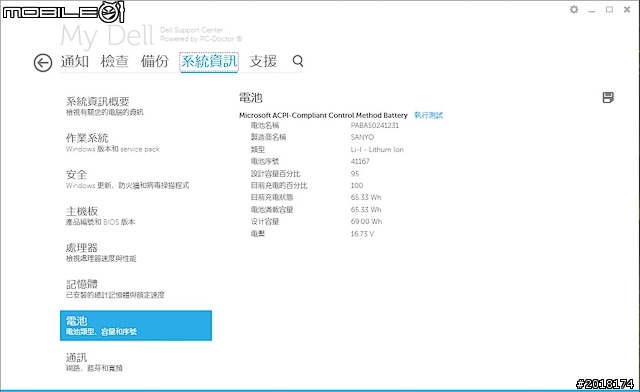Image resolution: width=640 pixels, height=392 pixels.
Task: Select the 系統資訊 tab
Action: (209, 62)
